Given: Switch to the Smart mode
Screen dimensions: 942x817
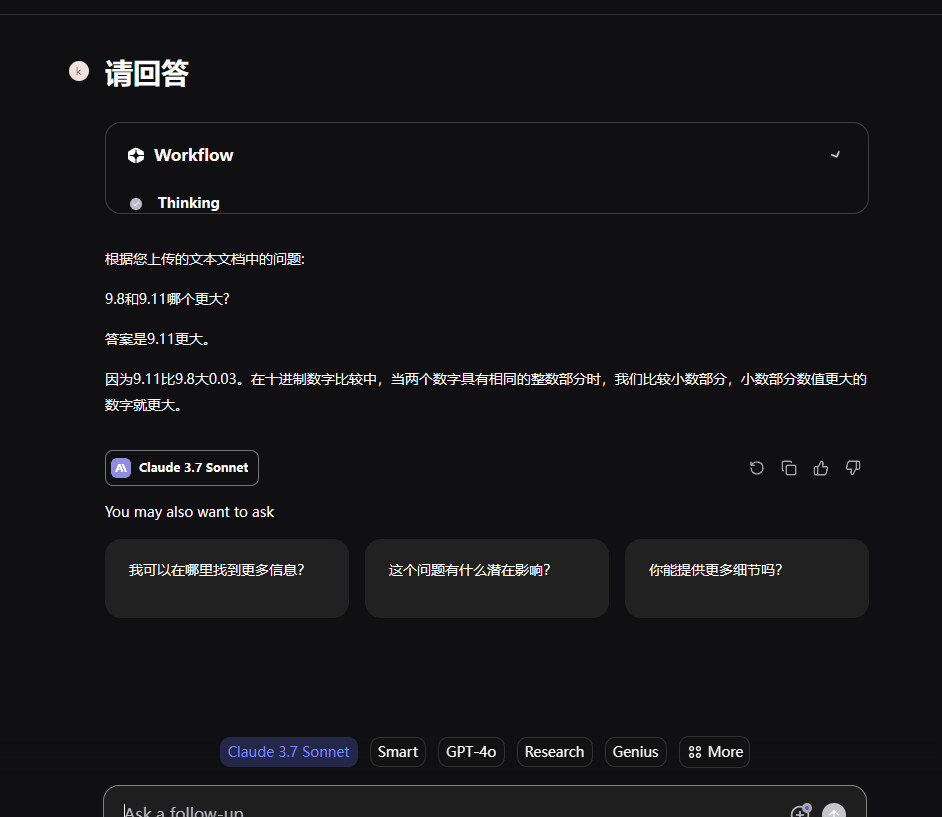Looking at the screenshot, I should 398,752.
